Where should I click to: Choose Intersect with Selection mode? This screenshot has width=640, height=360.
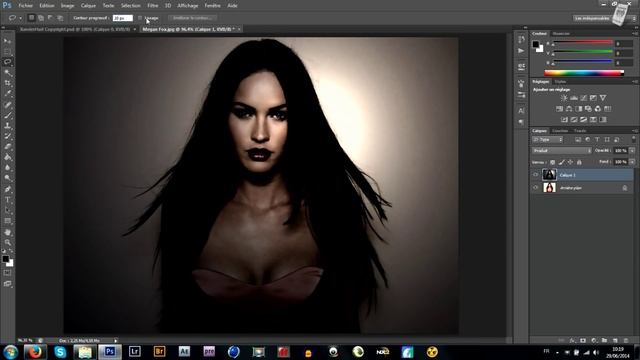pos(60,18)
